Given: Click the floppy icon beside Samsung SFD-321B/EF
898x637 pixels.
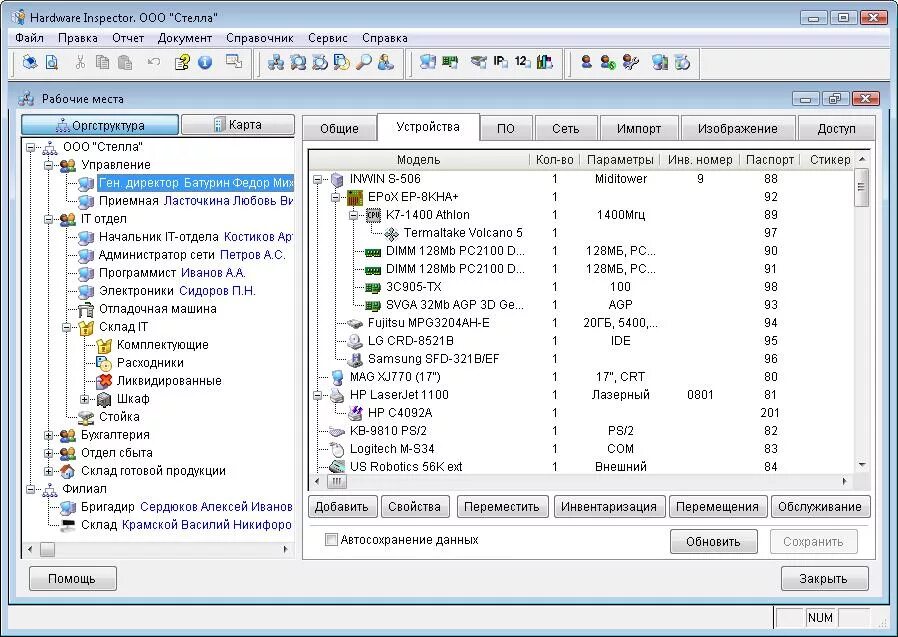Looking at the screenshot, I should (x=355, y=359).
